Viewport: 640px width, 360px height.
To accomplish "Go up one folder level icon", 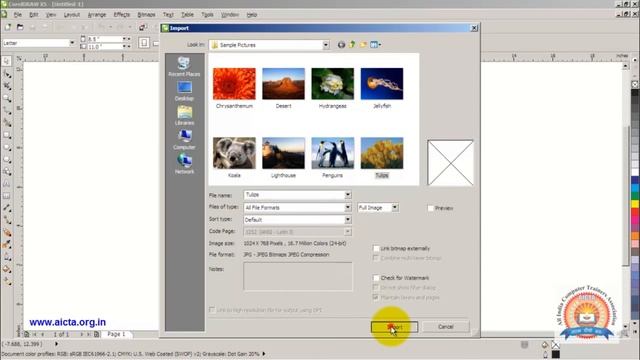I will [352, 44].
